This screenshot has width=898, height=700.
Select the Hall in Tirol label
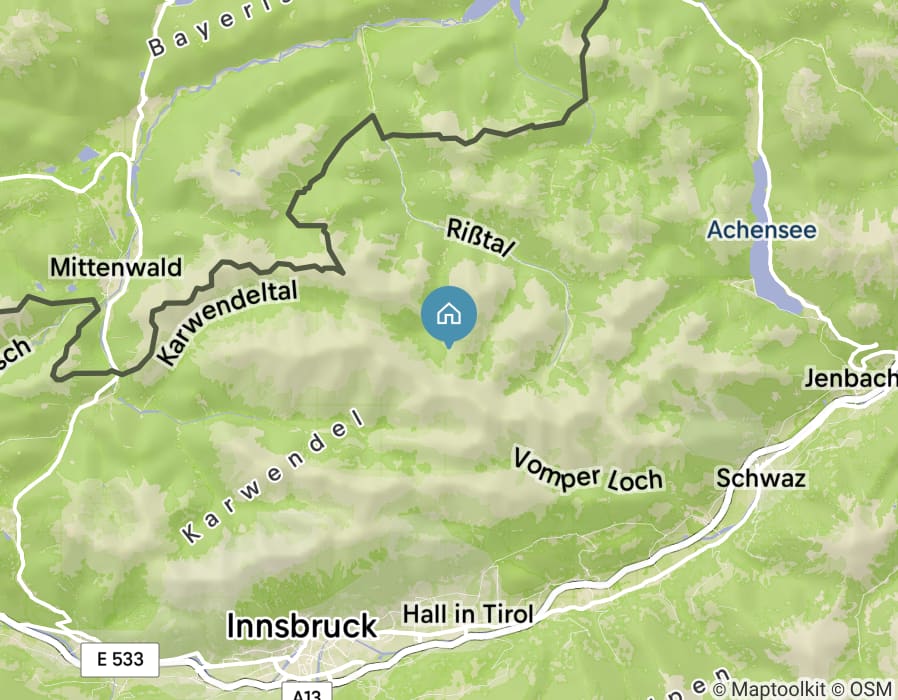[x=468, y=614]
